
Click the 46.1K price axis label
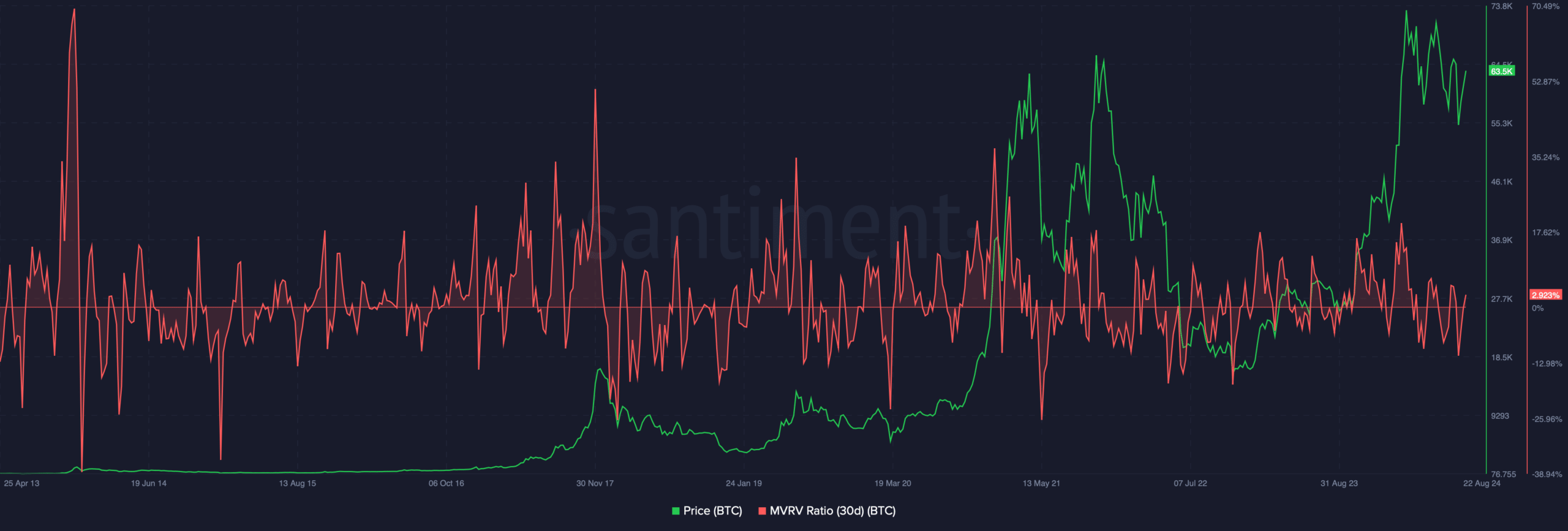tap(1502, 182)
